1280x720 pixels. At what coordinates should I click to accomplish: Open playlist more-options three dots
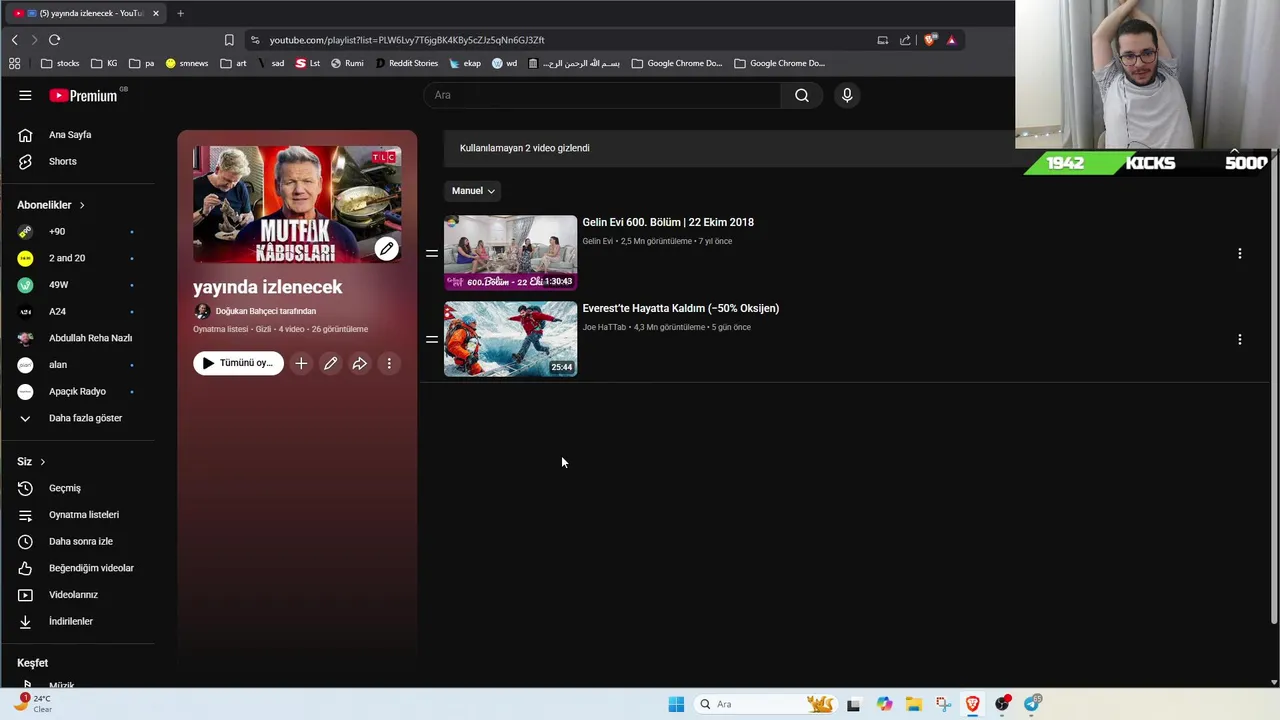click(x=389, y=363)
